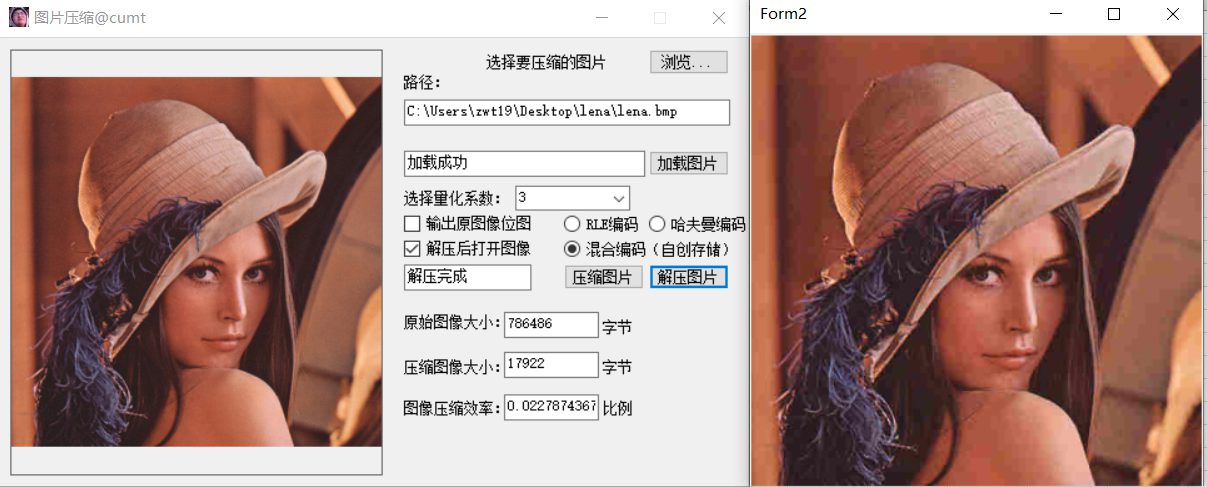1207x487 pixels.
Task: Close the Form2 window
Action: point(1173,14)
